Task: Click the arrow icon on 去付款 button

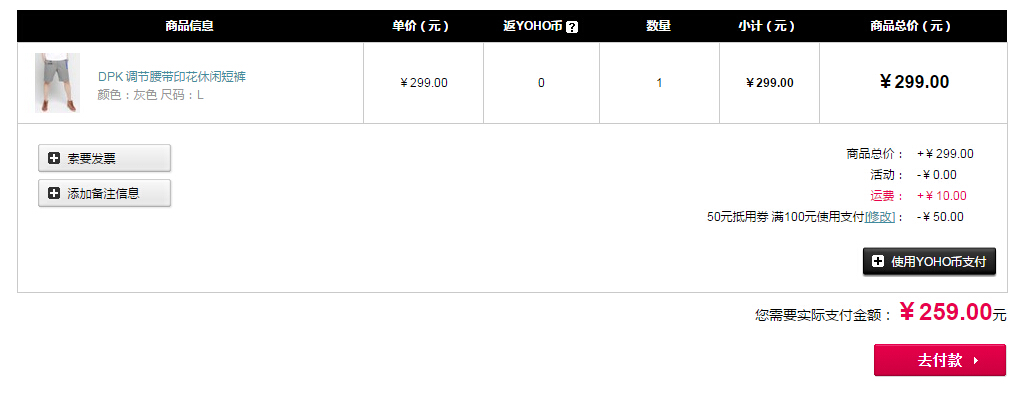Action: pyautogui.click(x=976, y=360)
